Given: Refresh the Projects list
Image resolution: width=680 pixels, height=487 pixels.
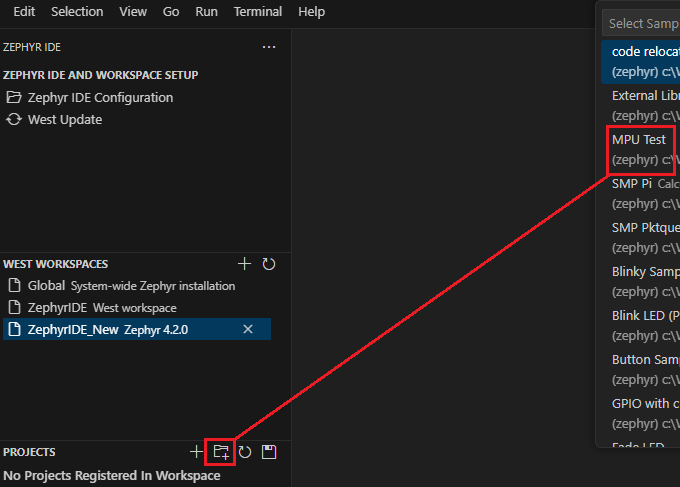Looking at the screenshot, I should pyautogui.click(x=245, y=452).
